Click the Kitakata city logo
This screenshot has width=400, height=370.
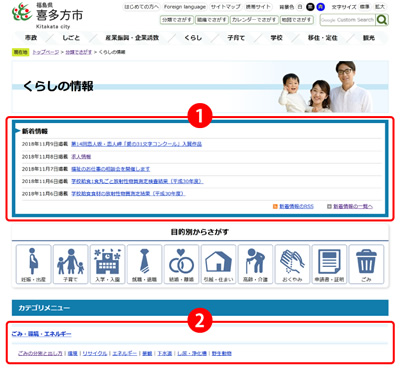48,16
